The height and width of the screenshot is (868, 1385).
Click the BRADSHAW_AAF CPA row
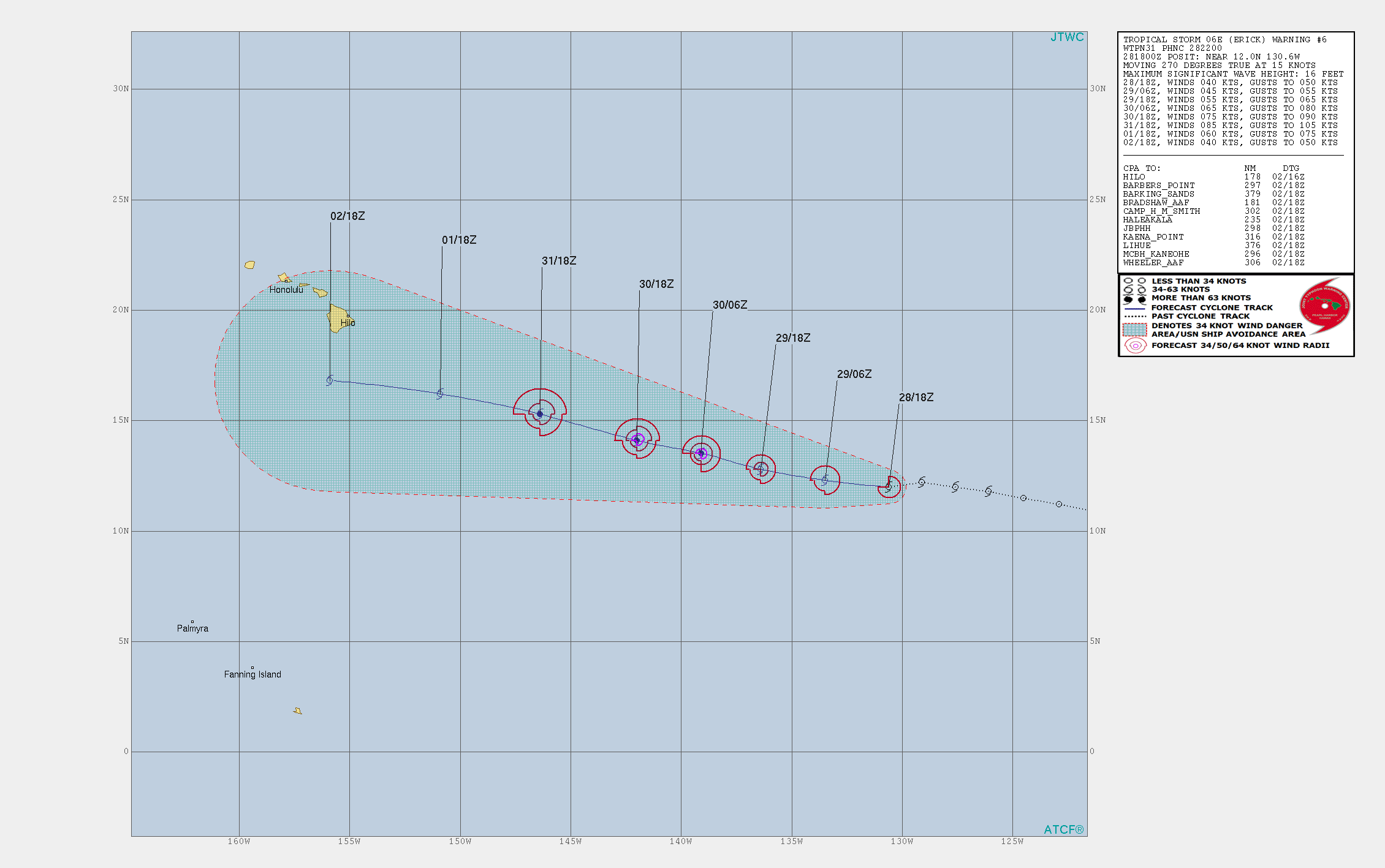[x=1213, y=203]
